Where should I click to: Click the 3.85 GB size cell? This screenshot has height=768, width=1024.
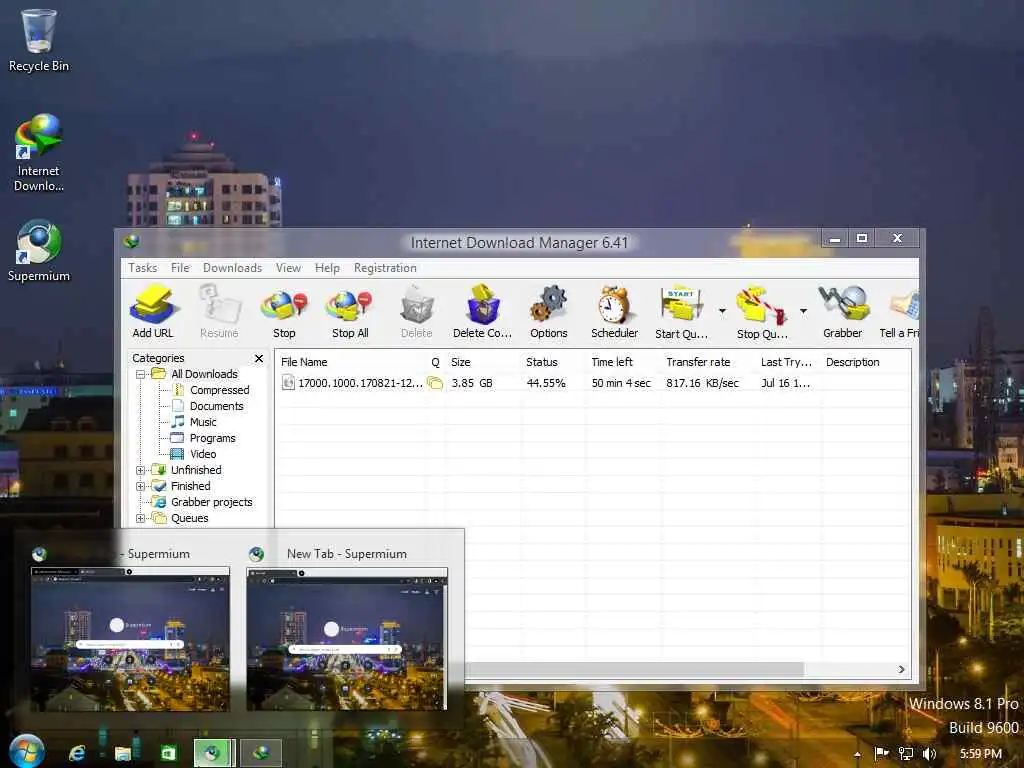(x=472, y=383)
